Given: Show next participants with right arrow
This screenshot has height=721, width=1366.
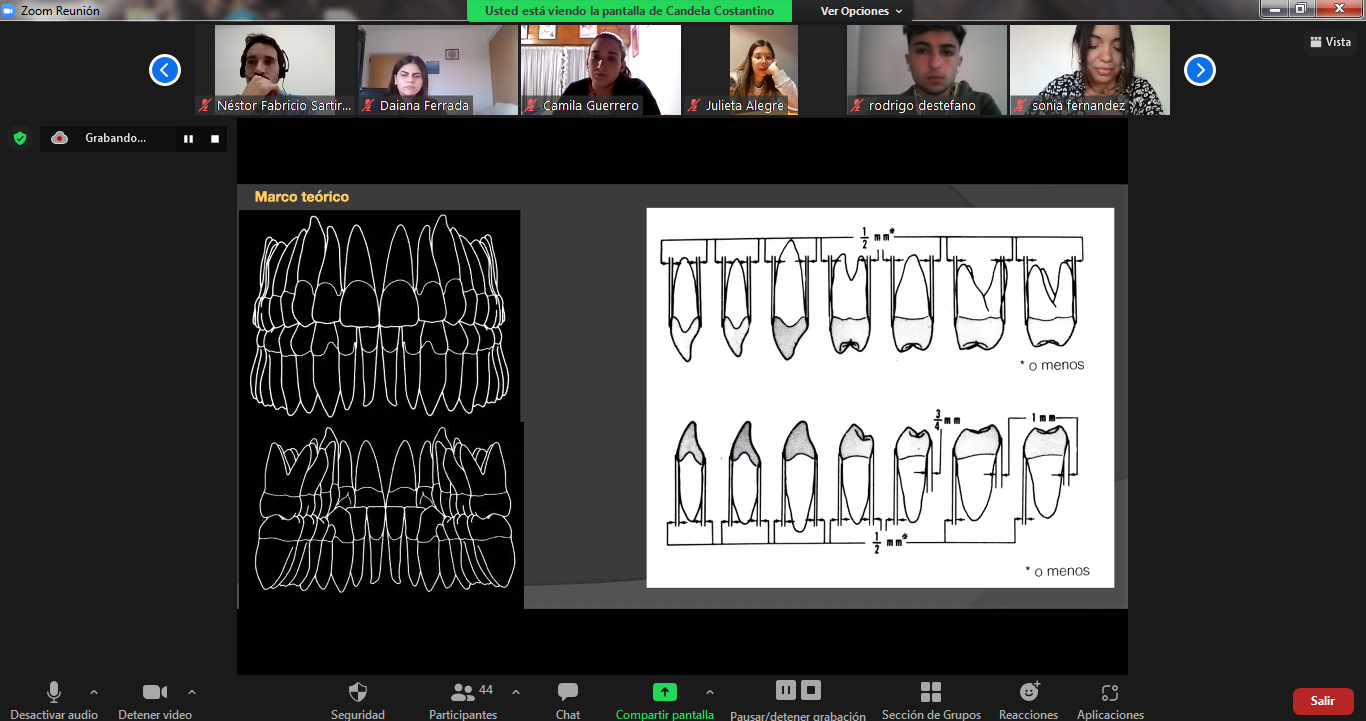Looking at the screenshot, I should tap(1200, 70).
